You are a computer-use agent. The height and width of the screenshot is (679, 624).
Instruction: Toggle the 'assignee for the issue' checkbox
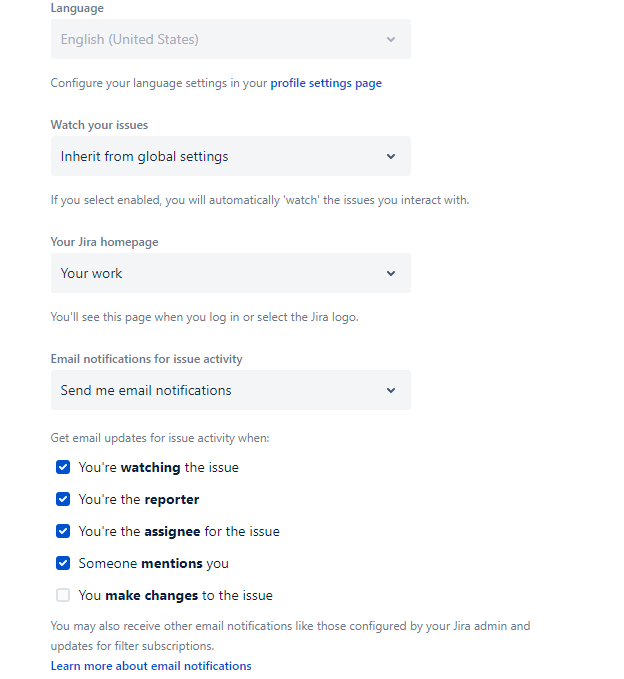point(63,531)
